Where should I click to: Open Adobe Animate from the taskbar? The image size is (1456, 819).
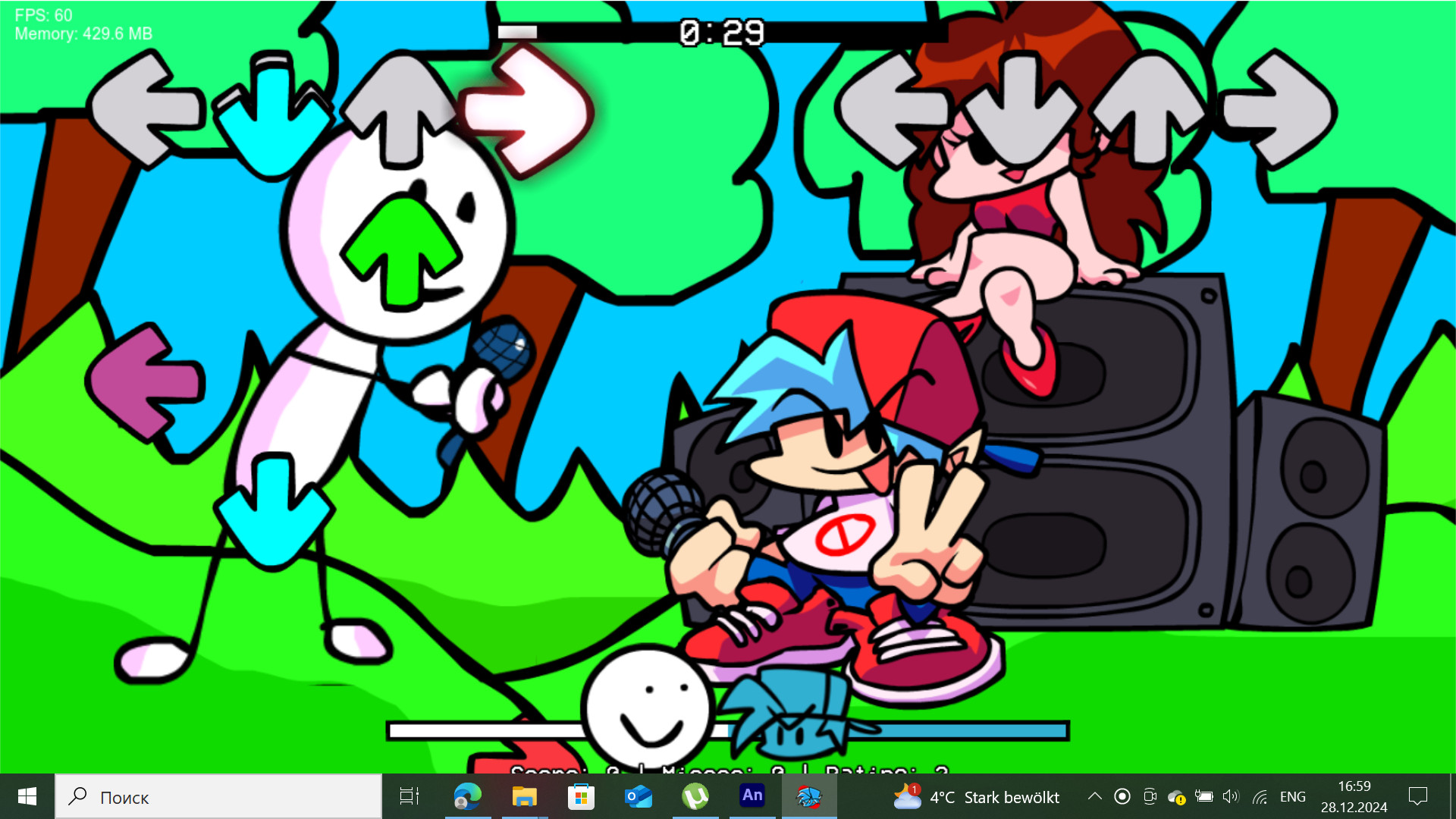(752, 796)
